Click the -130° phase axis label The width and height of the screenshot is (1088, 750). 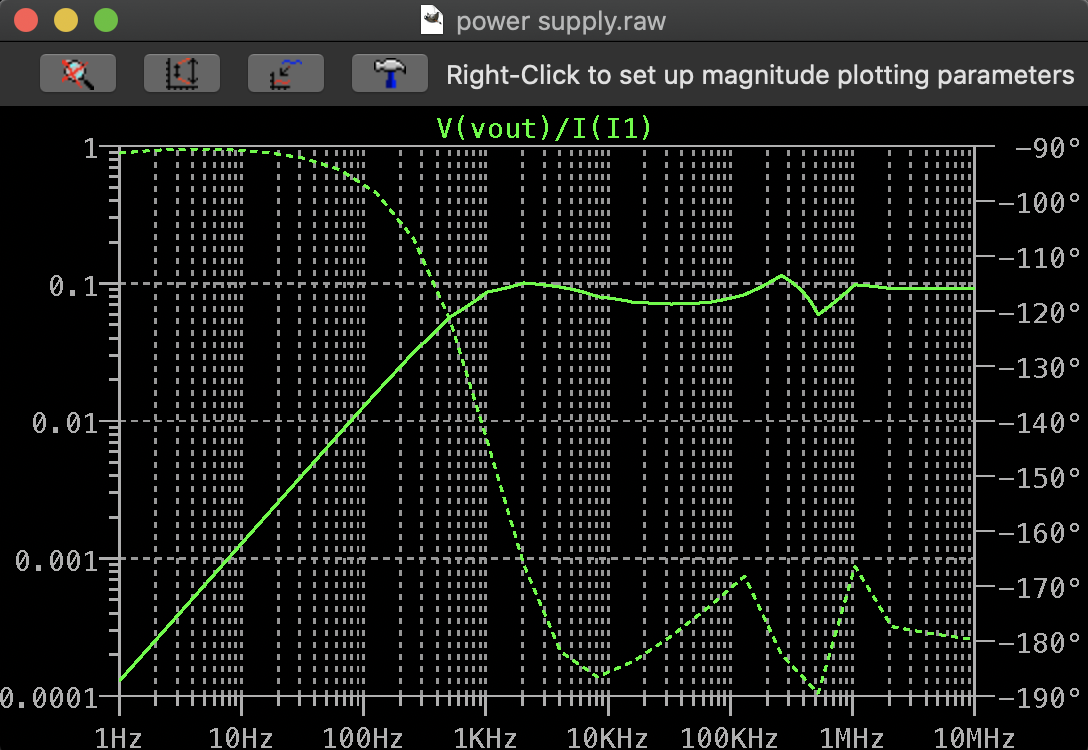click(x=1039, y=368)
